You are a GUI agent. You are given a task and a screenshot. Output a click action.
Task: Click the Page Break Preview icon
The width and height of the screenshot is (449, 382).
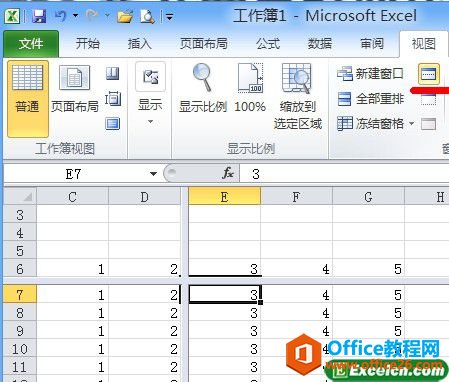[113, 74]
